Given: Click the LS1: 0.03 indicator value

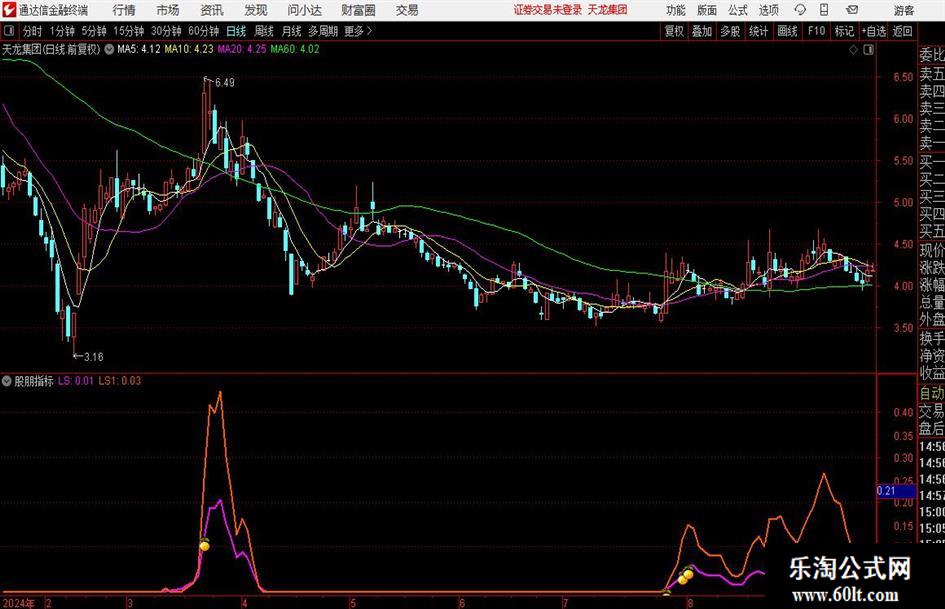Looking at the screenshot, I should coord(119,380).
